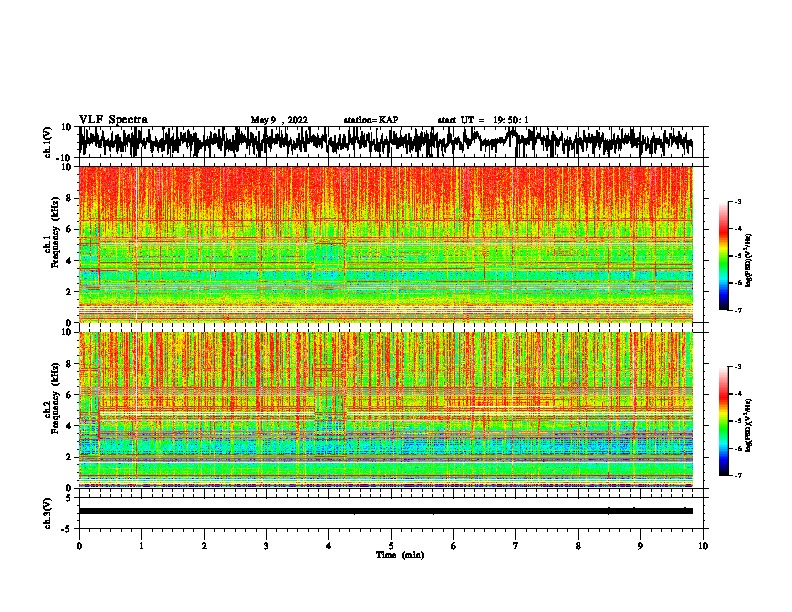Click the time axis tick label '0'

click(x=79, y=546)
